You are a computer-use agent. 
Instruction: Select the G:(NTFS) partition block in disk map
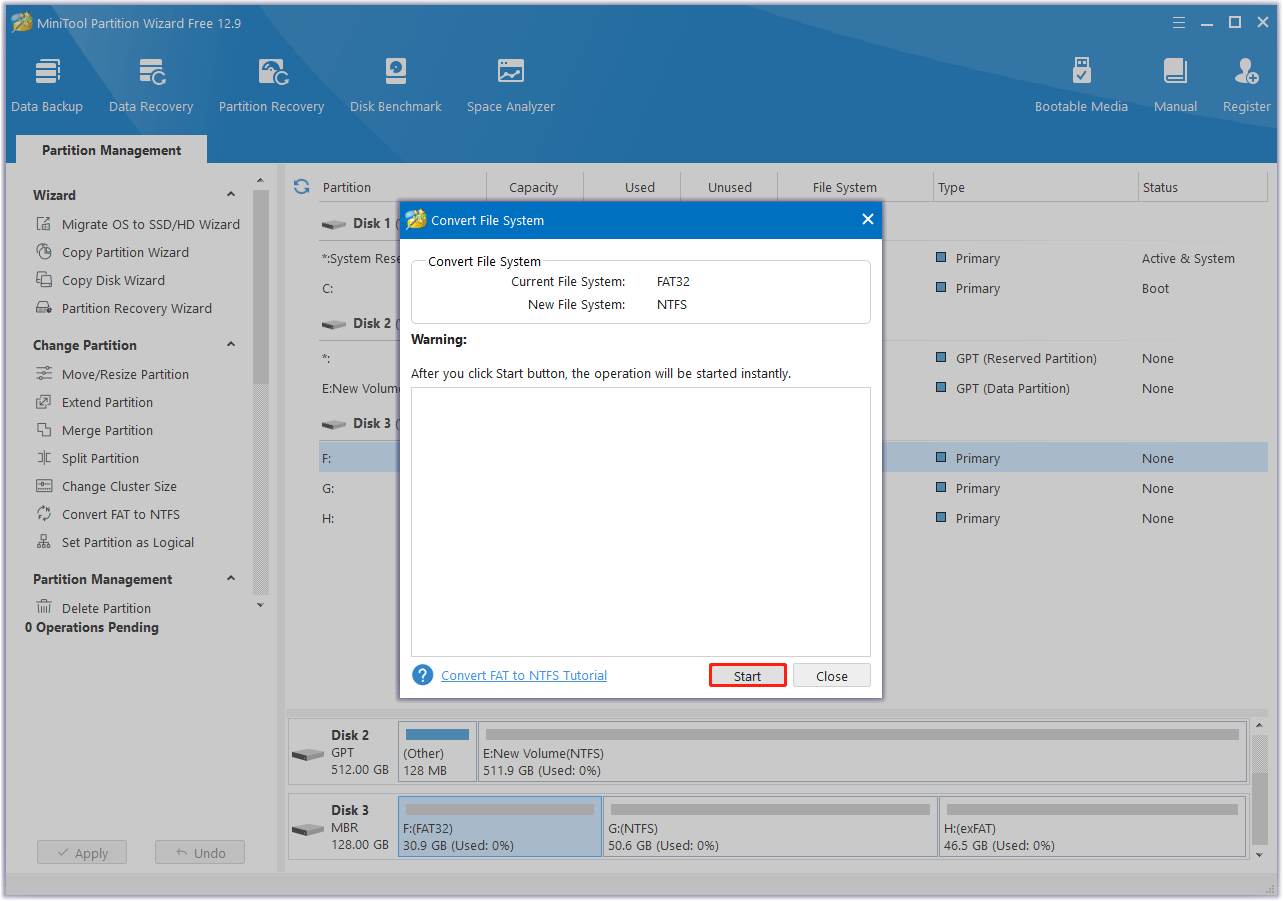pos(770,827)
